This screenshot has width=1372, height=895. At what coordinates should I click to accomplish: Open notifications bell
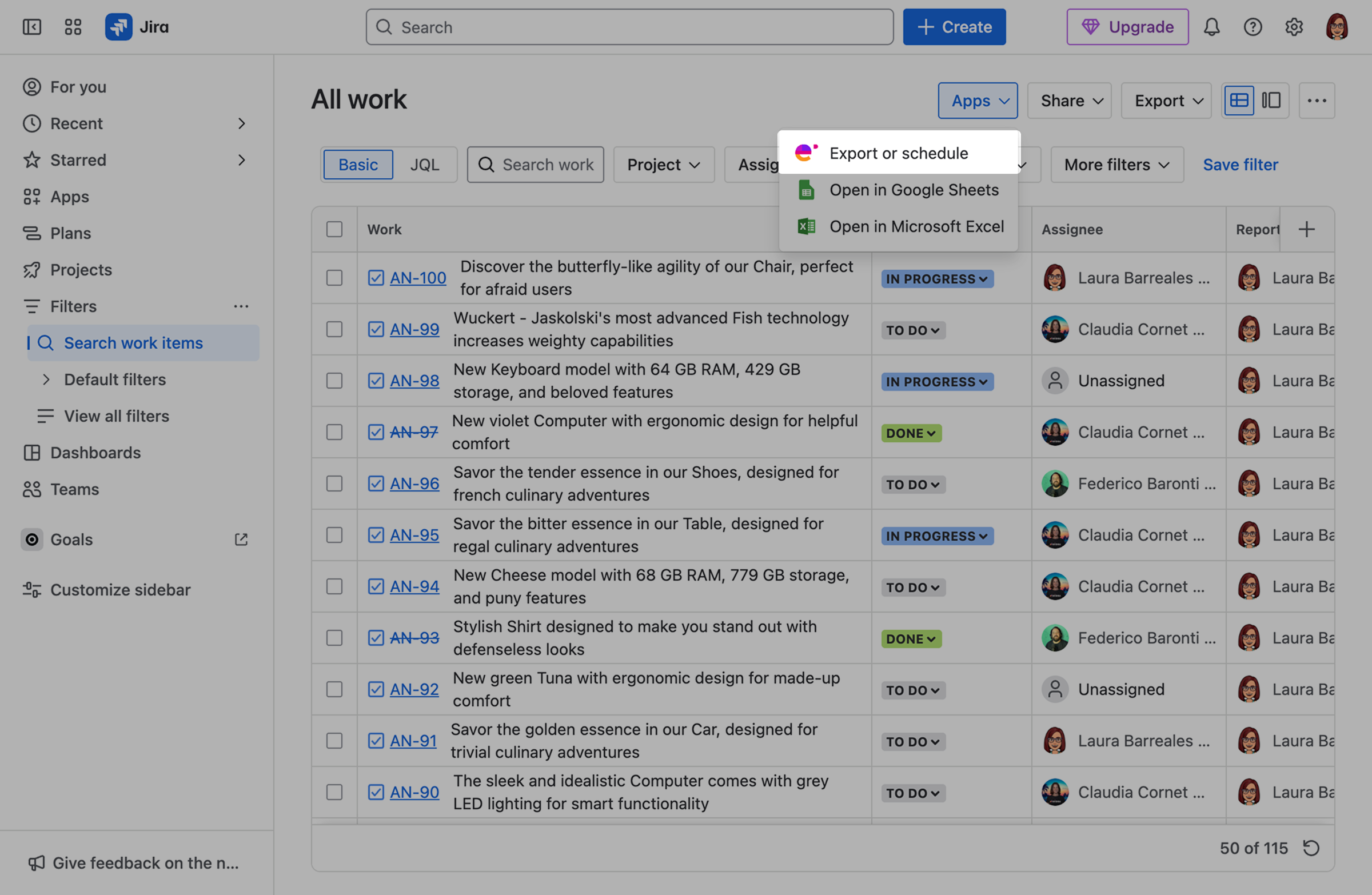(1212, 26)
